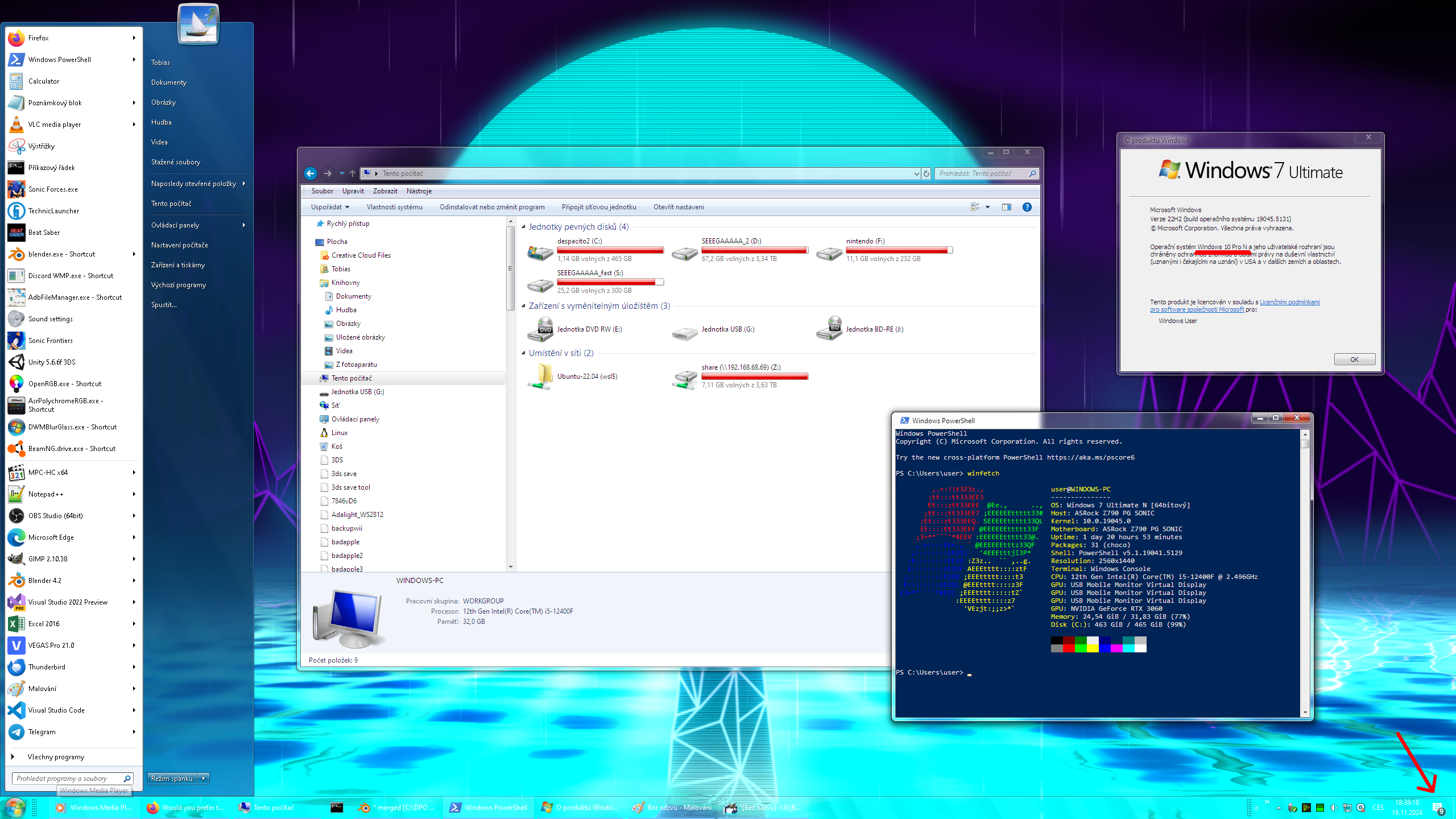Click the user picture in Start menu
The width and height of the screenshot is (1456, 819).
click(x=198, y=23)
